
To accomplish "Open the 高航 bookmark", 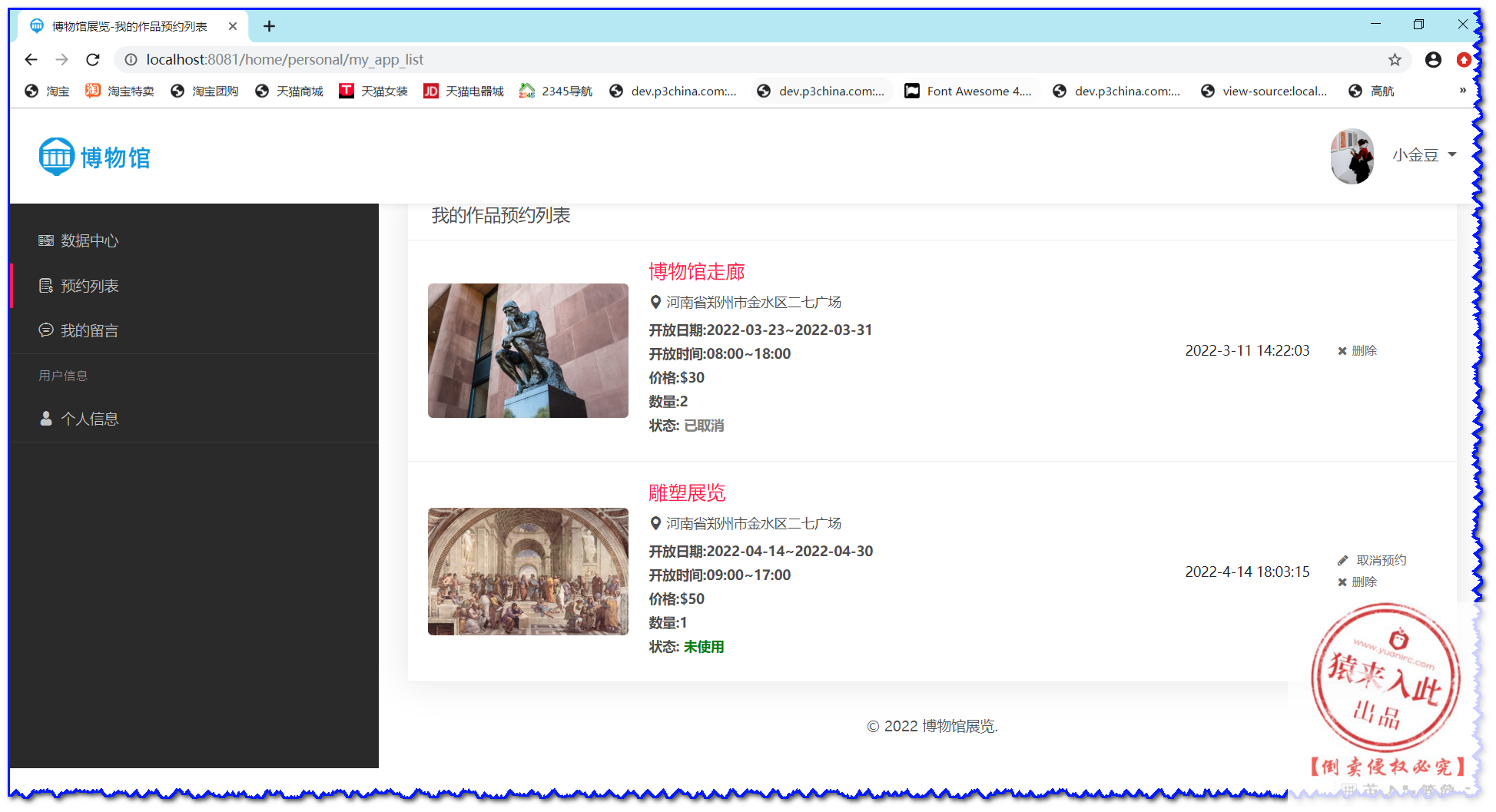I will 1372,91.
